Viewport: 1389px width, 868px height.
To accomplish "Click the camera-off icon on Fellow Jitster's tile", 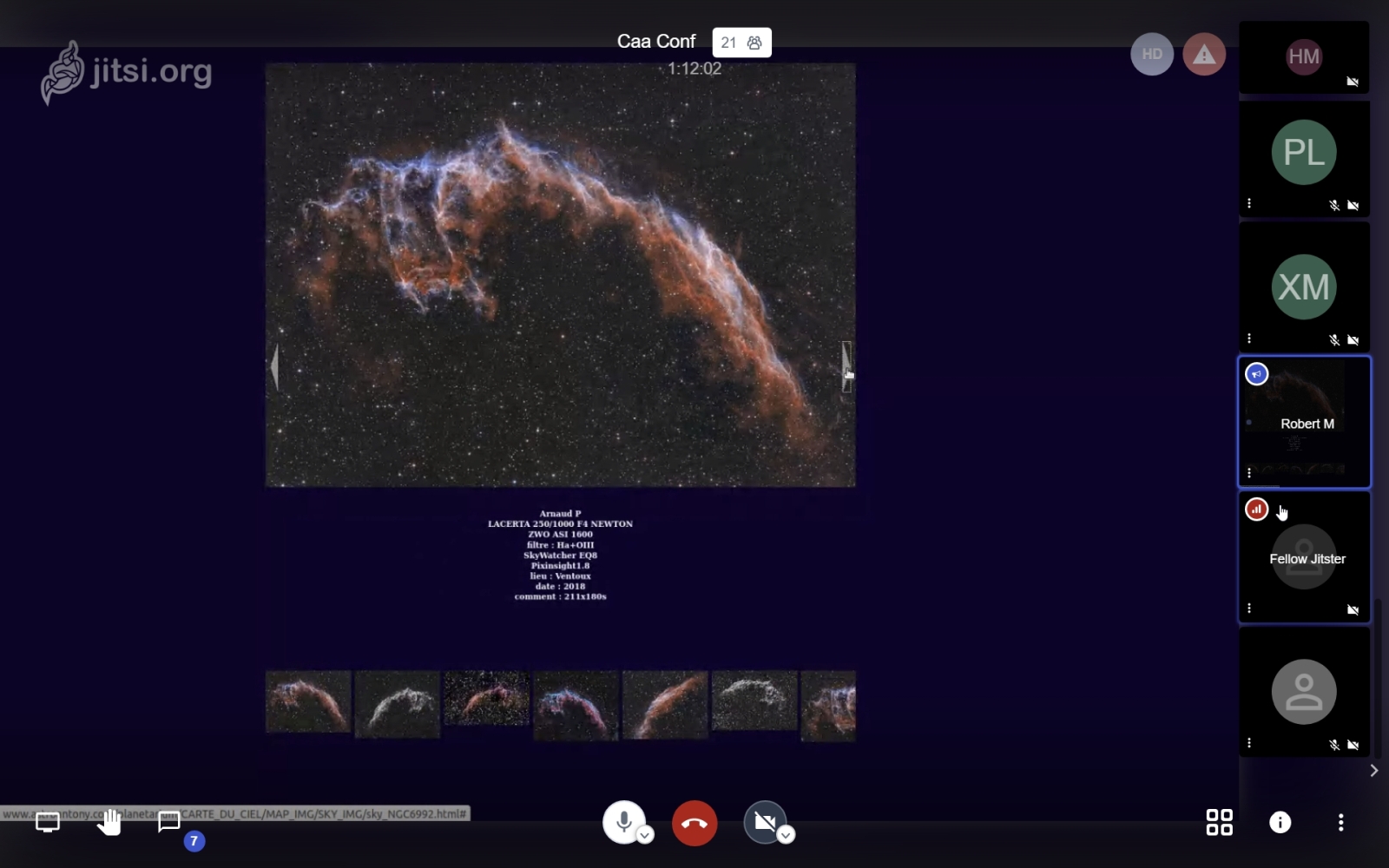I will 1353,610.
